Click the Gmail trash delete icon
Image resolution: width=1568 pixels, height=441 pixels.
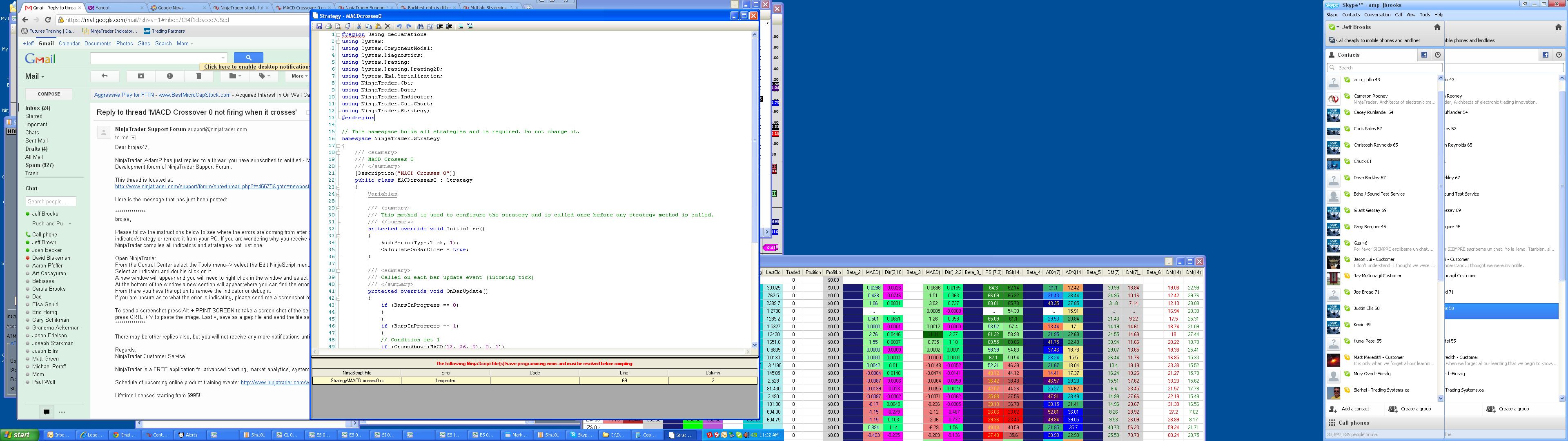[198, 76]
